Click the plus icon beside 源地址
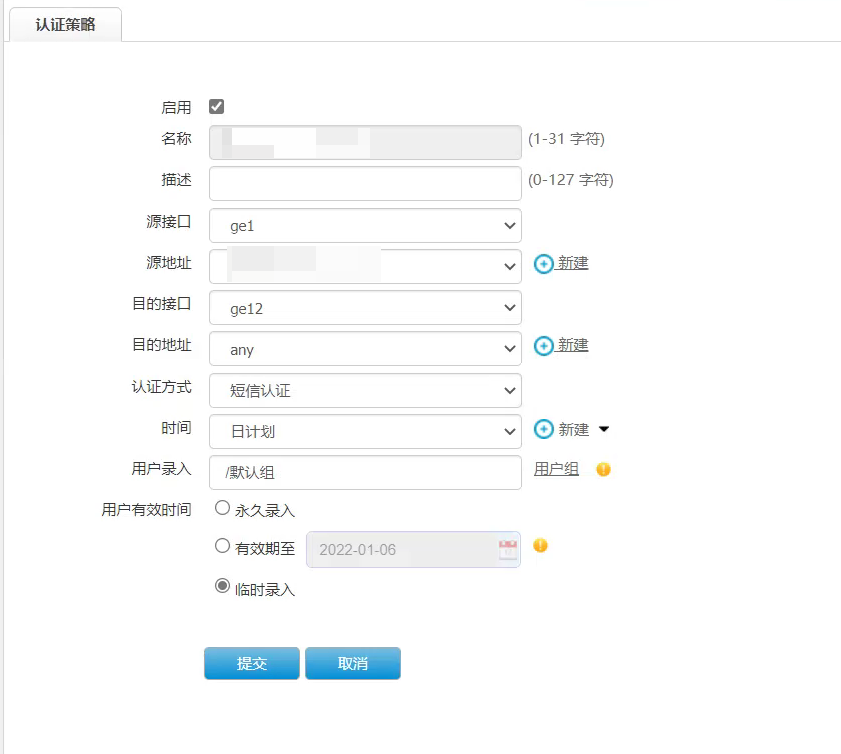The width and height of the screenshot is (841, 754). click(544, 264)
